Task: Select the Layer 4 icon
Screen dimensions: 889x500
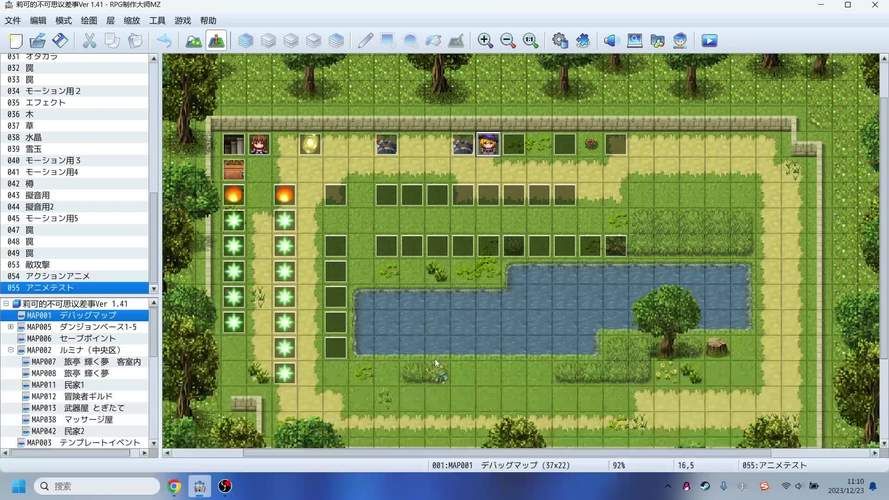Action: click(x=336, y=41)
